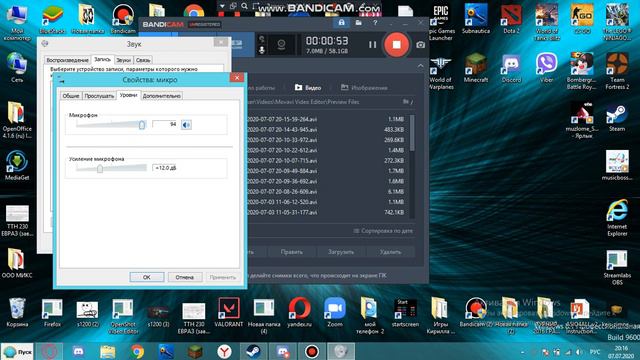The height and width of the screenshot is (360, 640).
Task: Open the Прослушать tab in microphone properties
Action: point(99,96)
